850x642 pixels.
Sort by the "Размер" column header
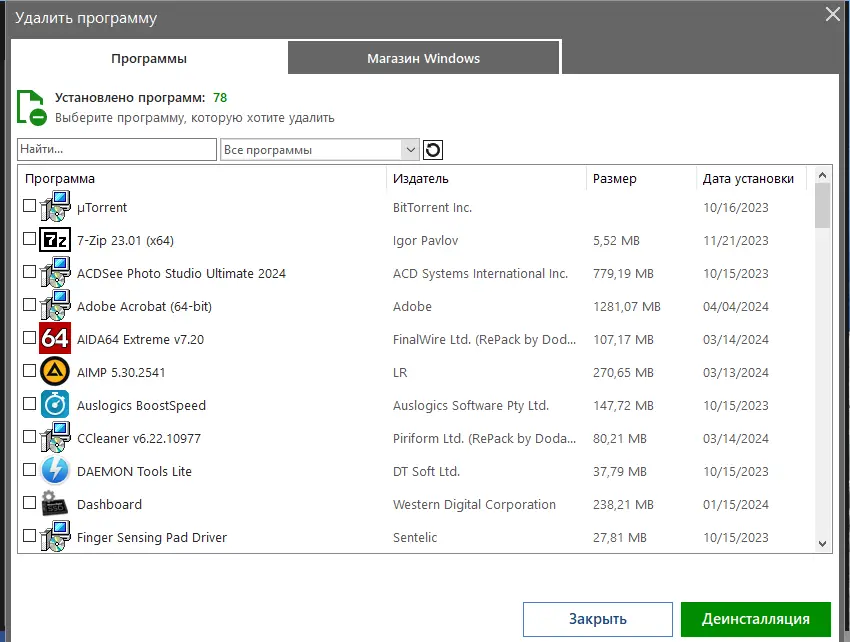614,179
